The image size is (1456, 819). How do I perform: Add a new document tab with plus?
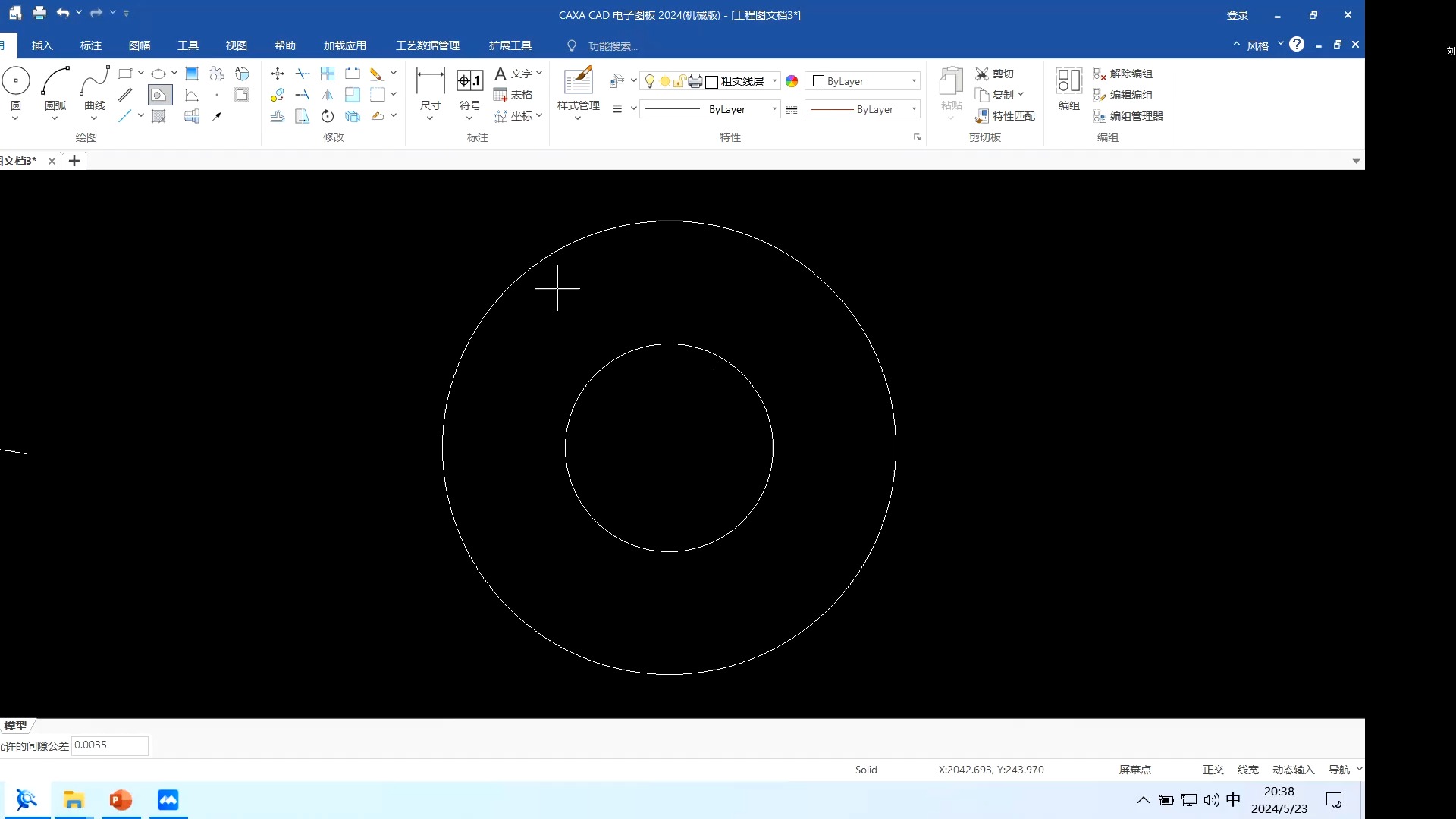click(74, 161)
